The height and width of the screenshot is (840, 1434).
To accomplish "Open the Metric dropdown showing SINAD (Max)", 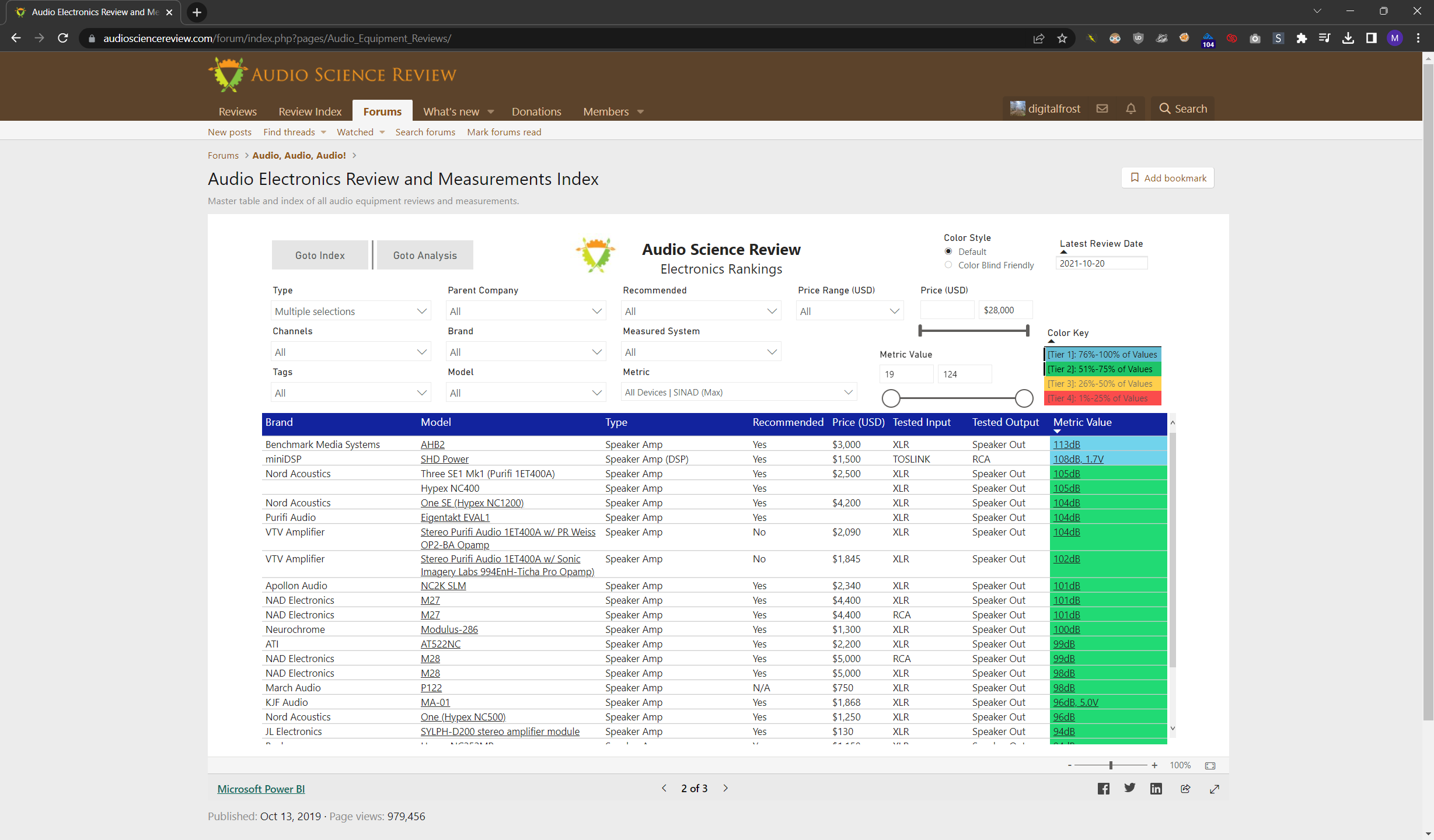I will click(x=739, y=392).
